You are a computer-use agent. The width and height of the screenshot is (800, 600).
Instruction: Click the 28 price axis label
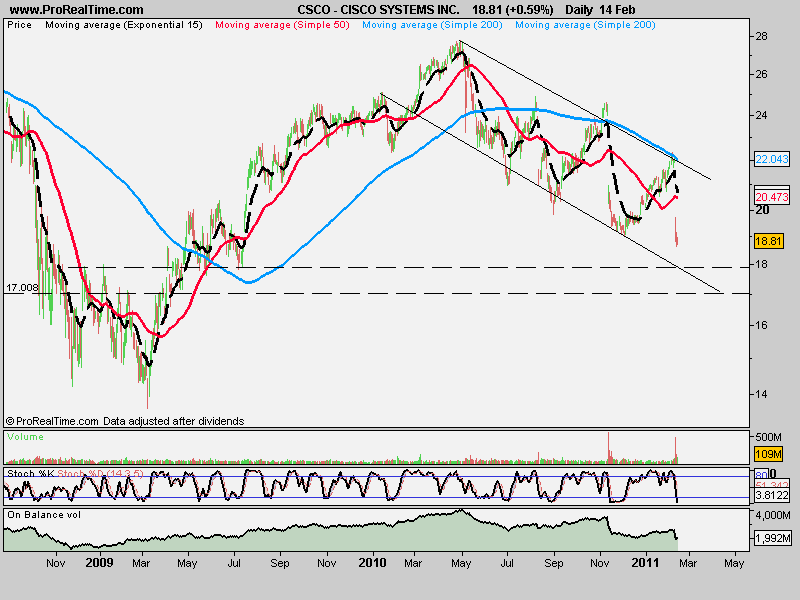click(x=762, y=36)
